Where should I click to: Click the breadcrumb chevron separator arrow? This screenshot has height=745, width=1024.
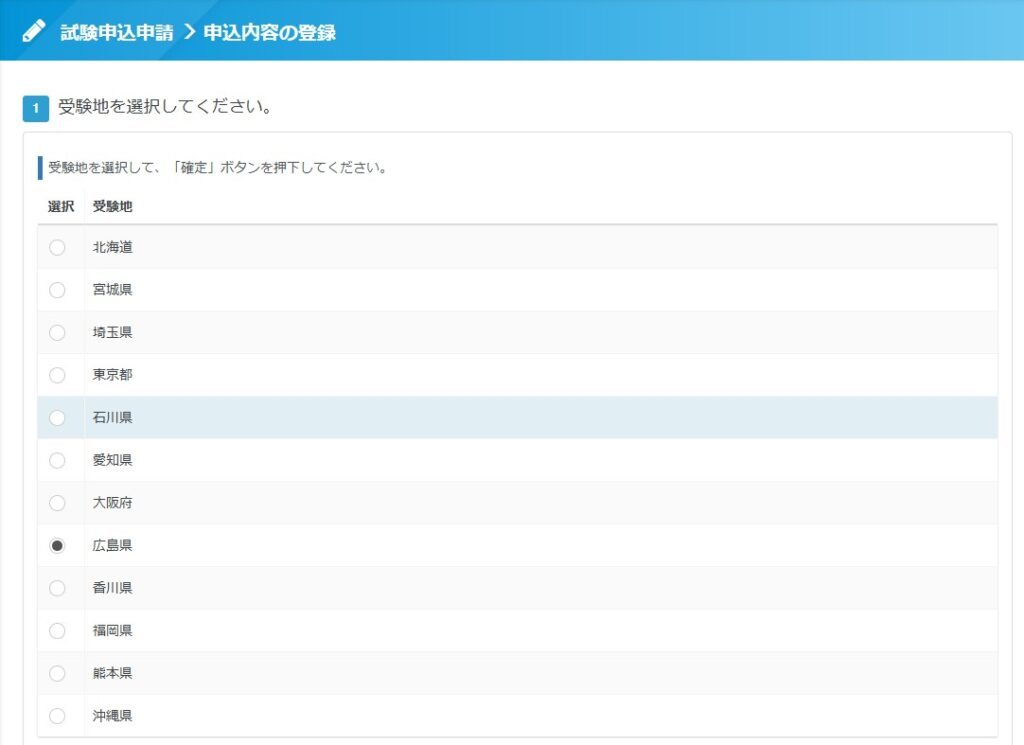pos(189,32)
